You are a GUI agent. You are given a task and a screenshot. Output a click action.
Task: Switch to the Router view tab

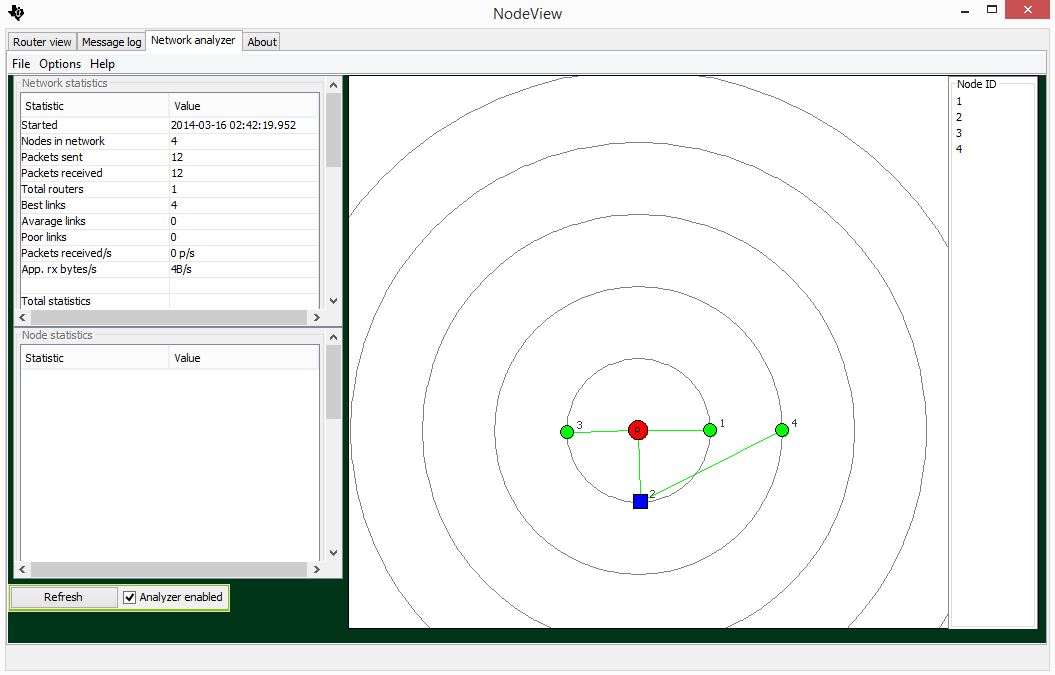(x=42, y=42)
